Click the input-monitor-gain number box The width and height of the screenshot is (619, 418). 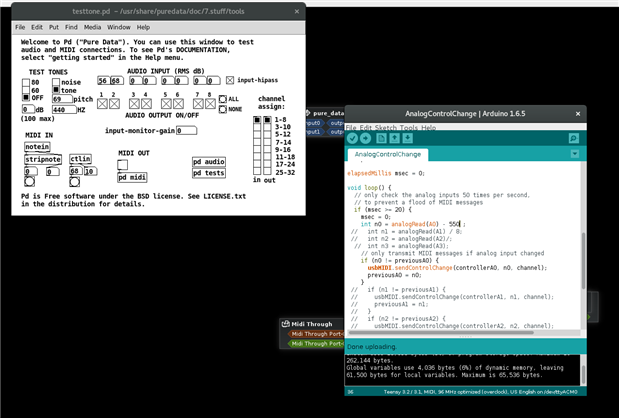(183, 130)
